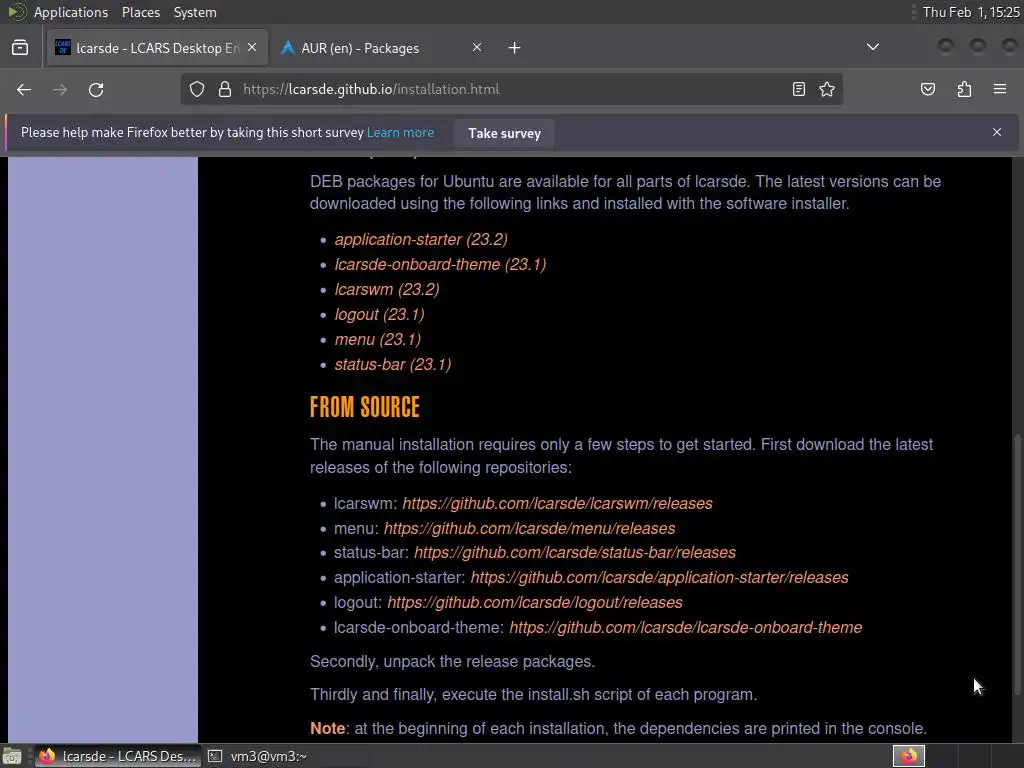Open Firefox View recent browsing icon

[20, 48]
